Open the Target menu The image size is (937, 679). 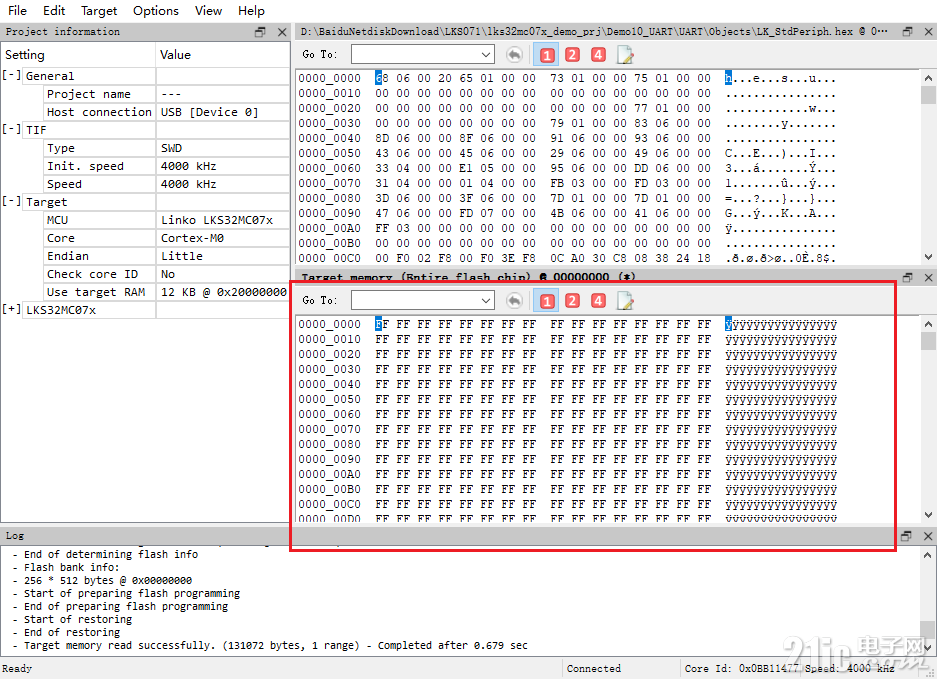pos(99,11)
